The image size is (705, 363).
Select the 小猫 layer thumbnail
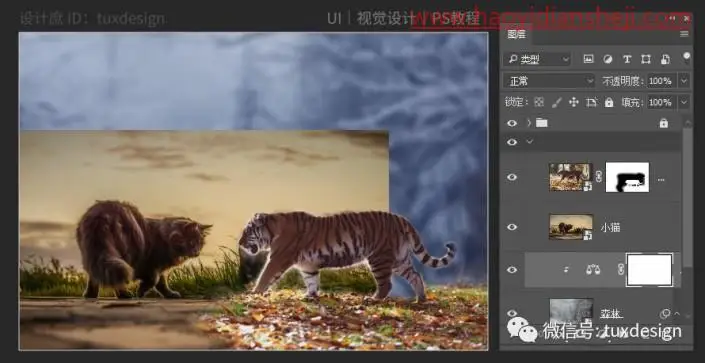(x=571, y=227)
